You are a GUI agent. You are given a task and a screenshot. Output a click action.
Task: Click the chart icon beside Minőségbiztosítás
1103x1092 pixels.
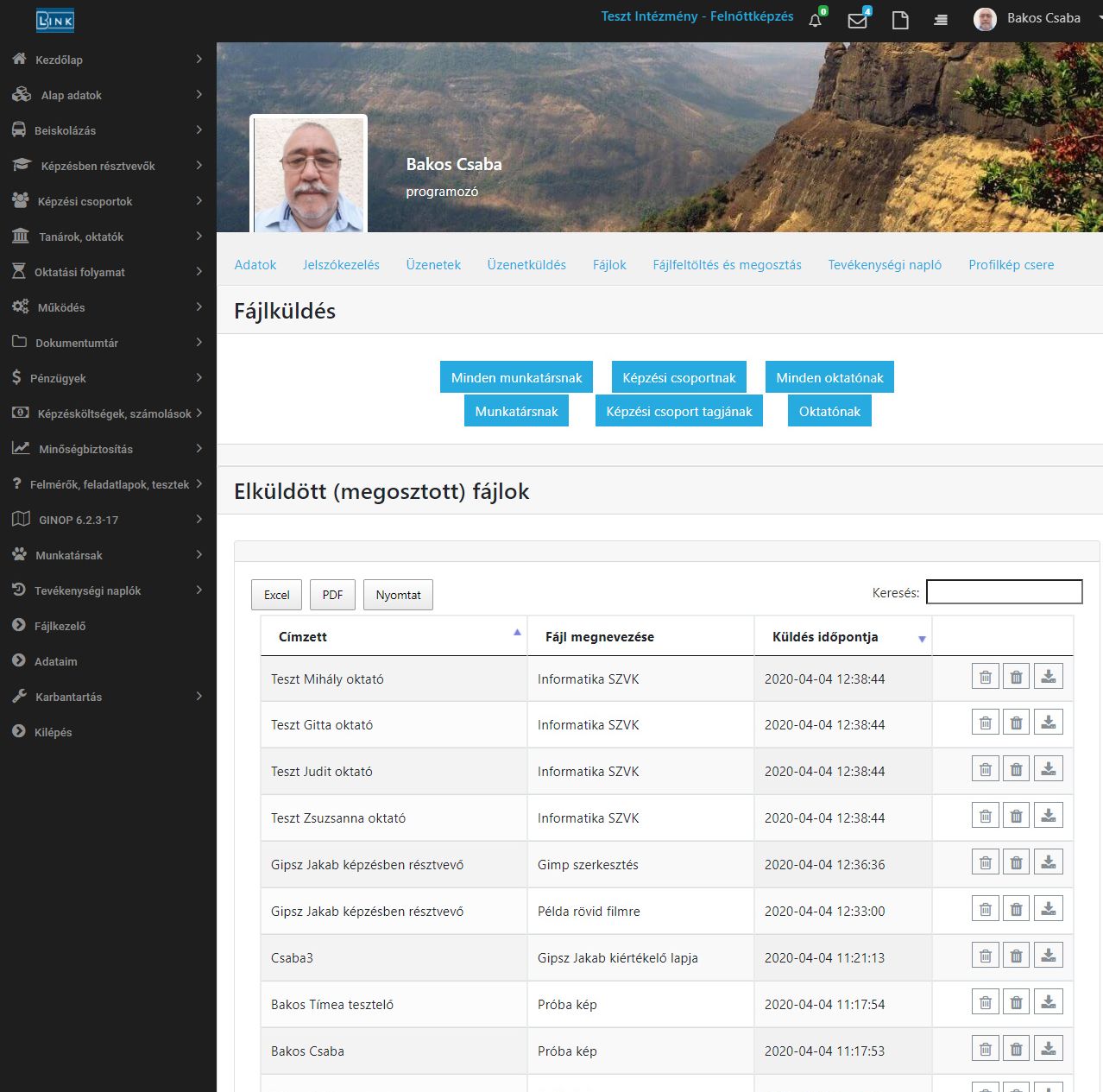point(21,448)
